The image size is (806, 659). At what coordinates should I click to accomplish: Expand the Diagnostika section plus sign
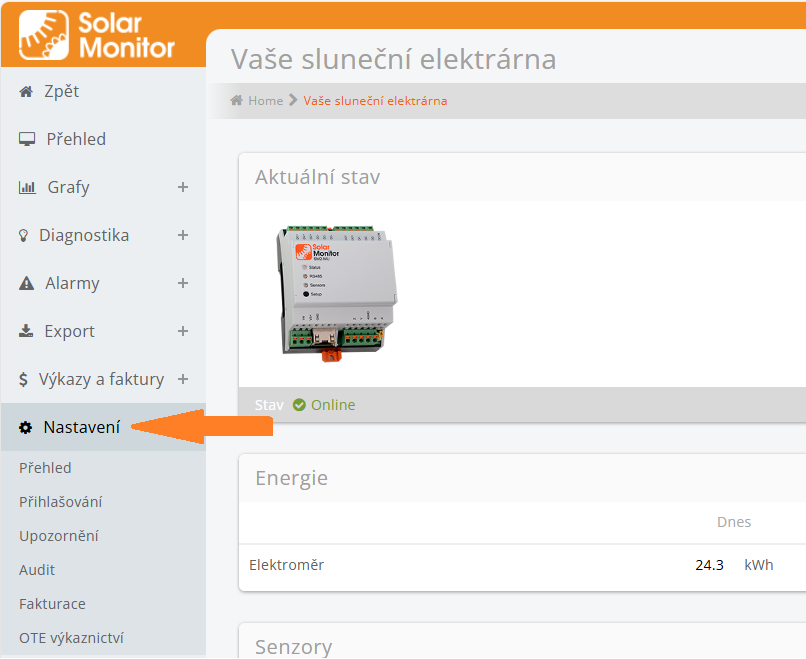pyautogui.click(x=183, y=235)
